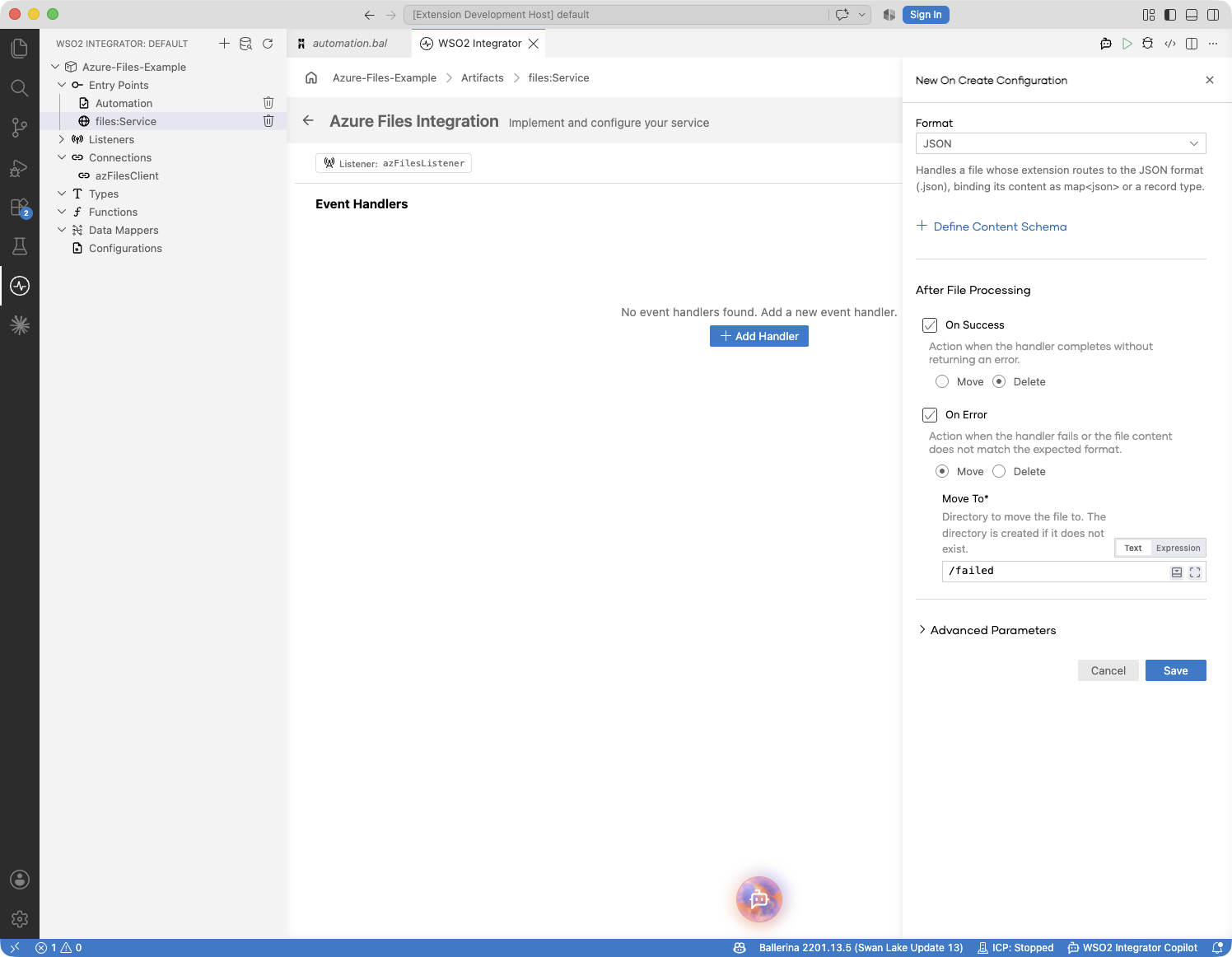Viewport: 1232px width, 957px height.
Task: Go to home breadcrumb icon
Action: point(311,77)
